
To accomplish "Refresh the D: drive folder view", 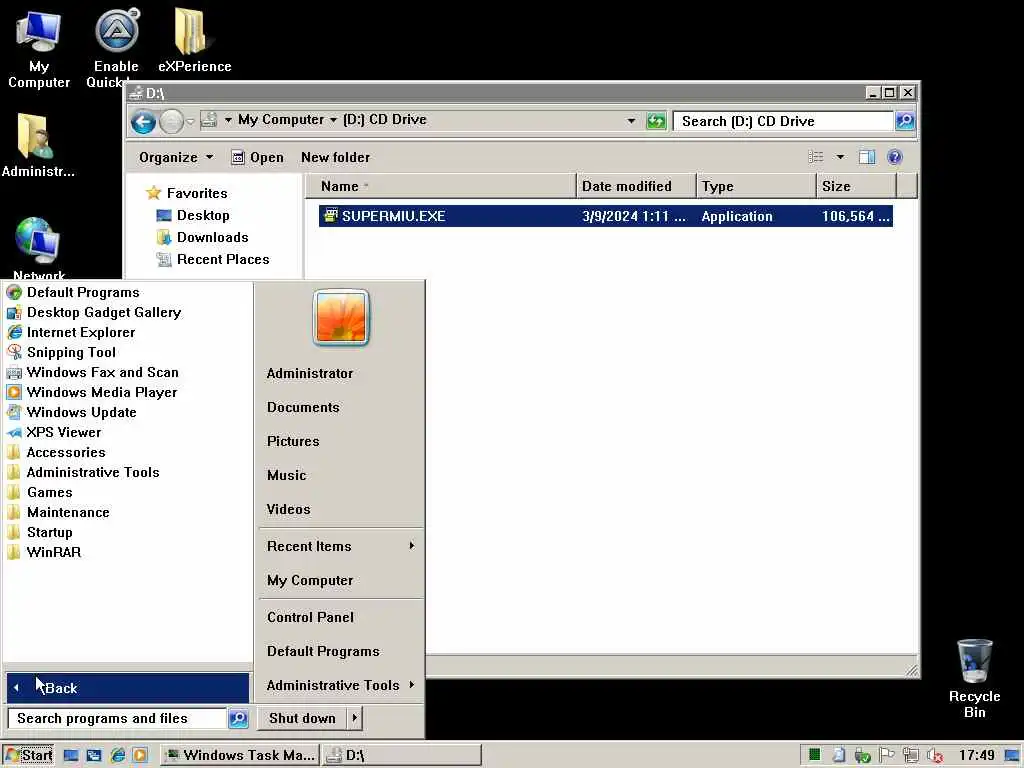I will point(656,121).
